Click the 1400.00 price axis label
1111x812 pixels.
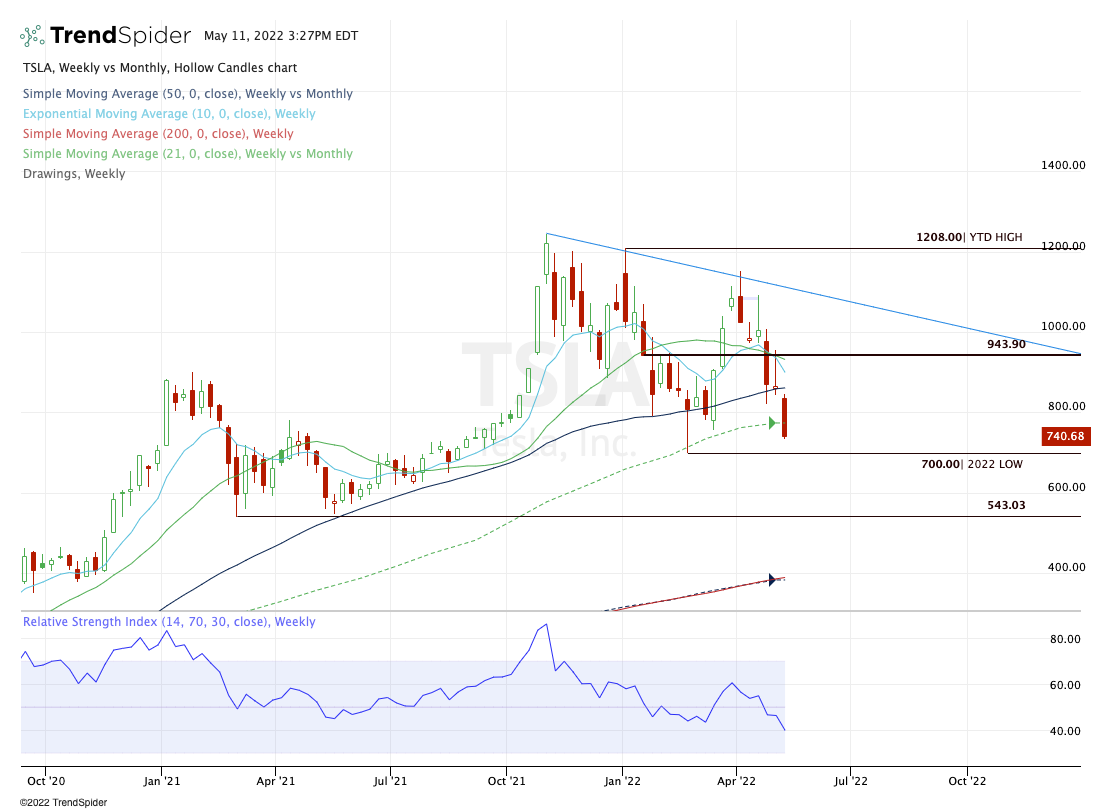[x=1063, y=165]
